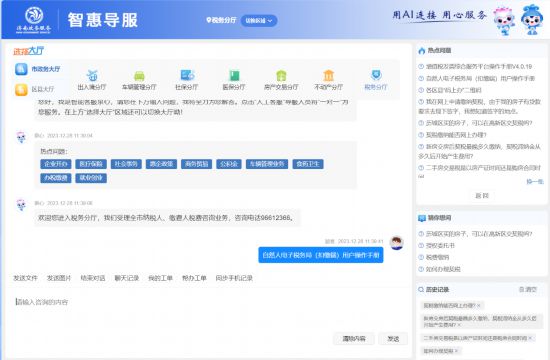Viewport: 550px width, 360px height.
Task: Open the 不动产分厅 building icon
Action: pos(328,75)
